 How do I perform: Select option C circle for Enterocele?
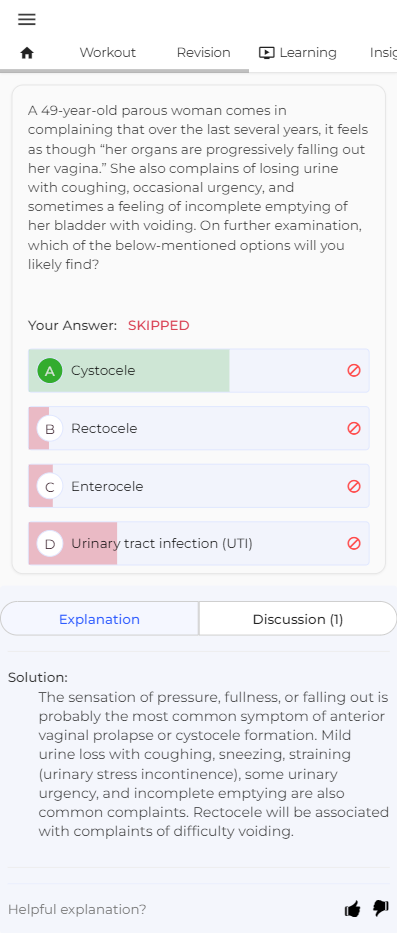coord(50,486)
